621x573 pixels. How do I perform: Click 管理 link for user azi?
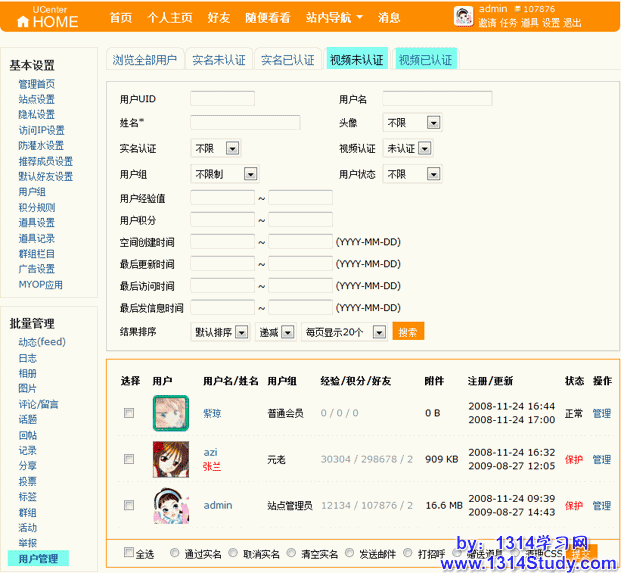coord(601,460)
